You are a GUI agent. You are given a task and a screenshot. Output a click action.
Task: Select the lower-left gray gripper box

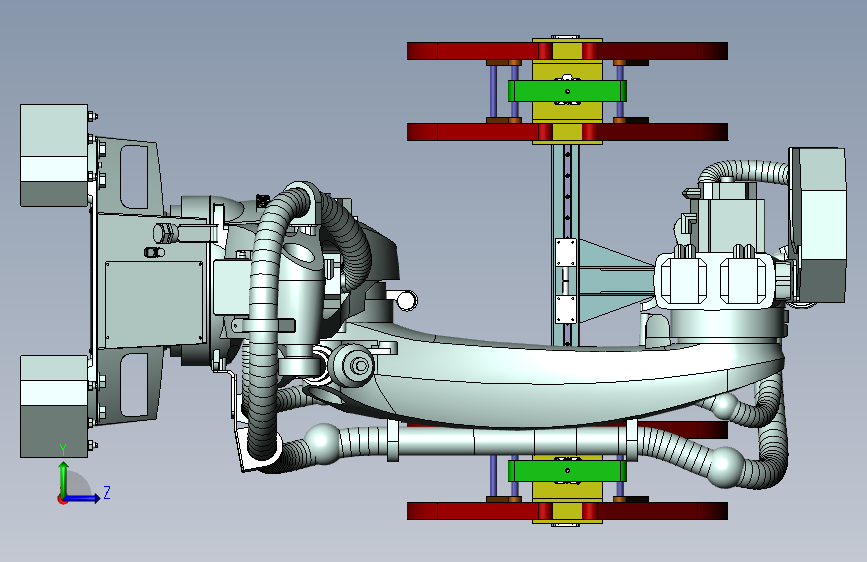54,406
